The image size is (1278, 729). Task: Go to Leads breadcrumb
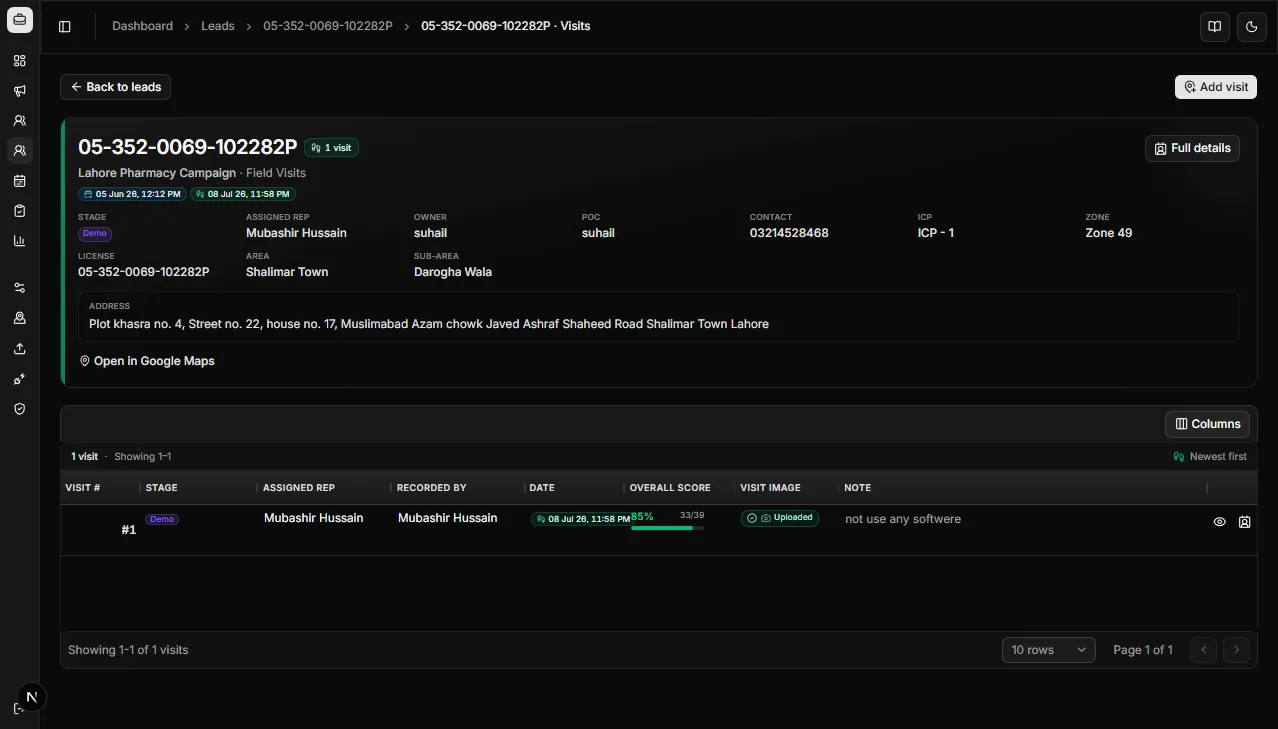[x=218, y=26]
